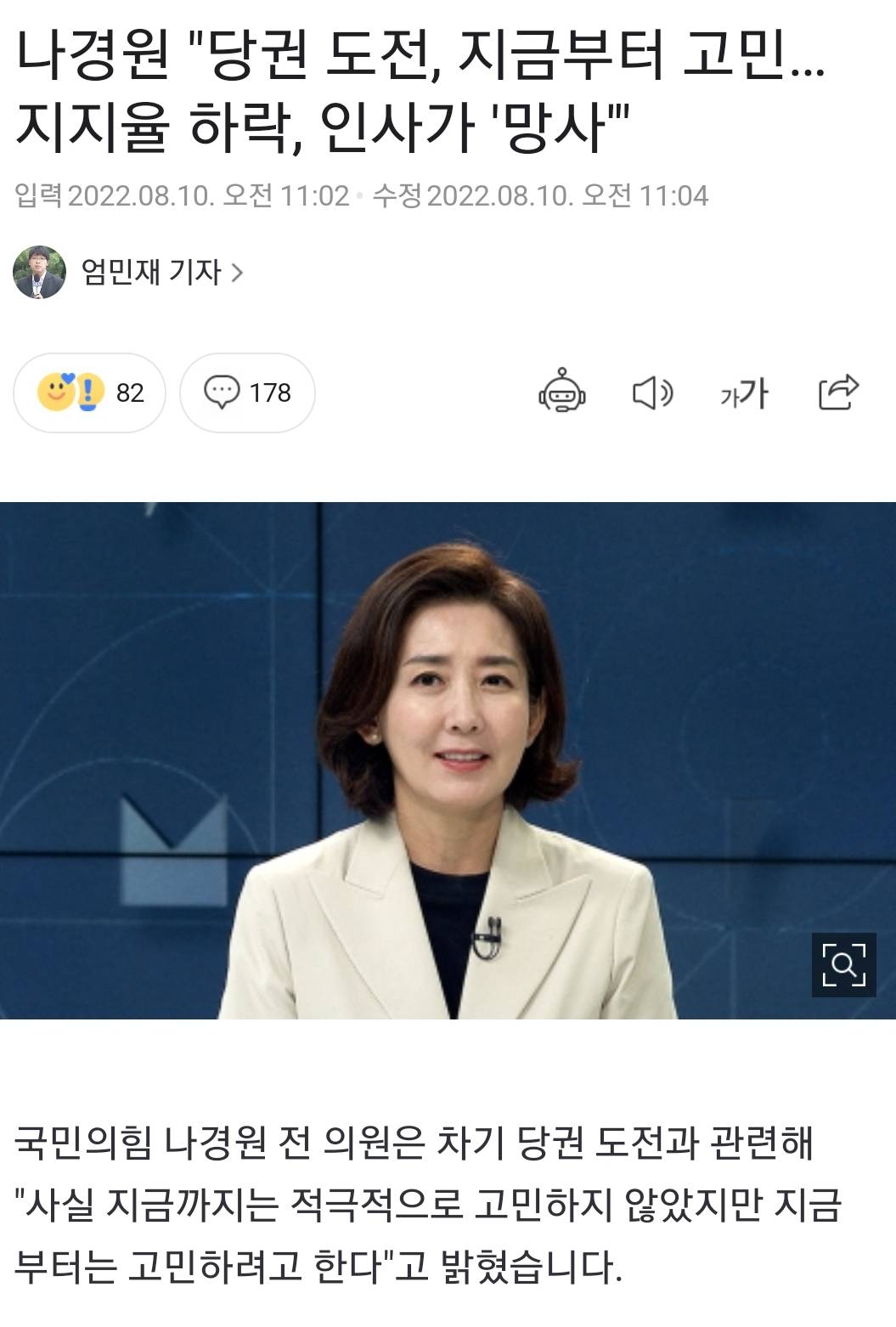This screenshot has height=1327, width=896.
Task: Tap the 82 reactions count
Action: [130, 392]
